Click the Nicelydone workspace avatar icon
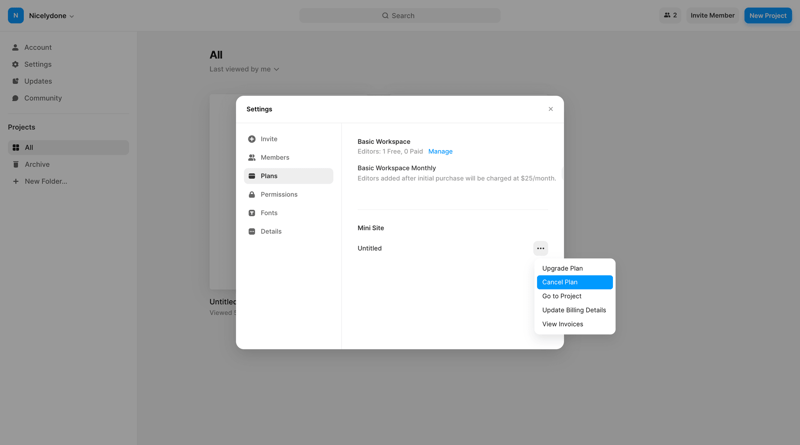The image size is (800, 445). pos(16,15)
